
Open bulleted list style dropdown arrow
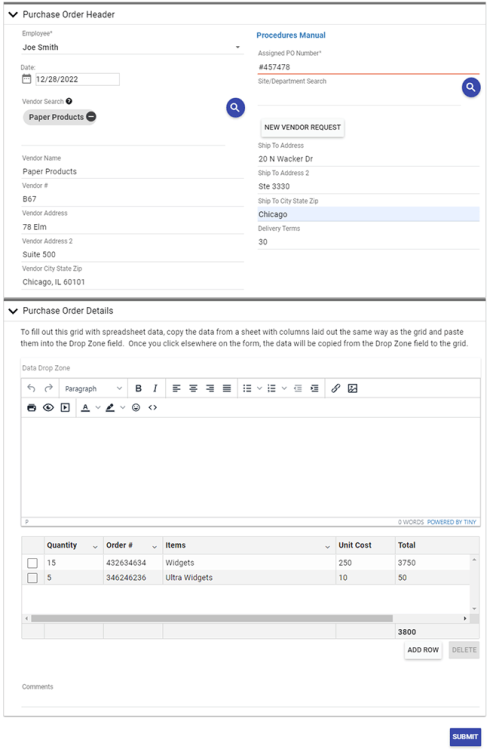coord(259,388)
